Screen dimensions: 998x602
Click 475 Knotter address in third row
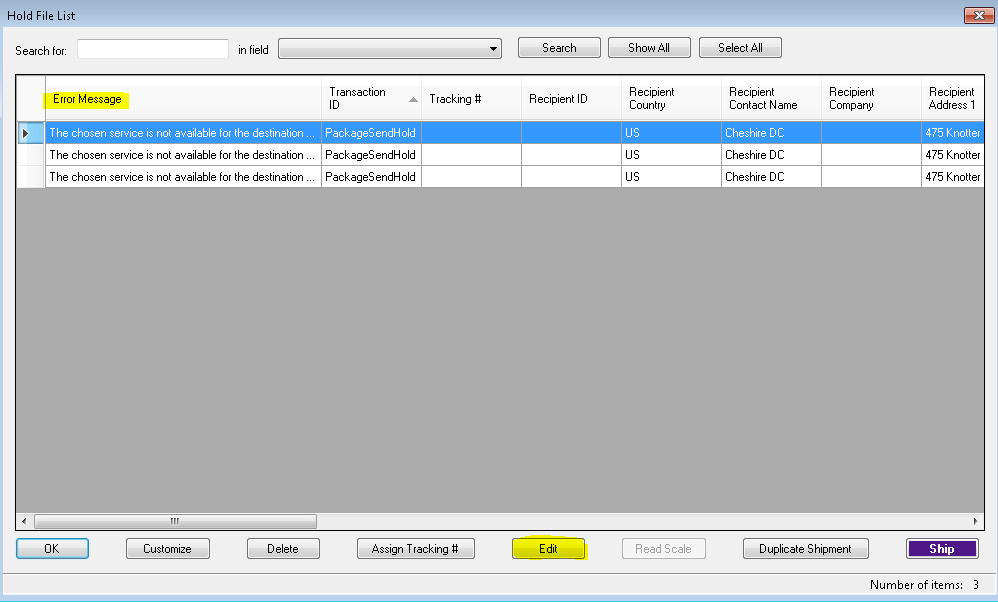point(952,177)
